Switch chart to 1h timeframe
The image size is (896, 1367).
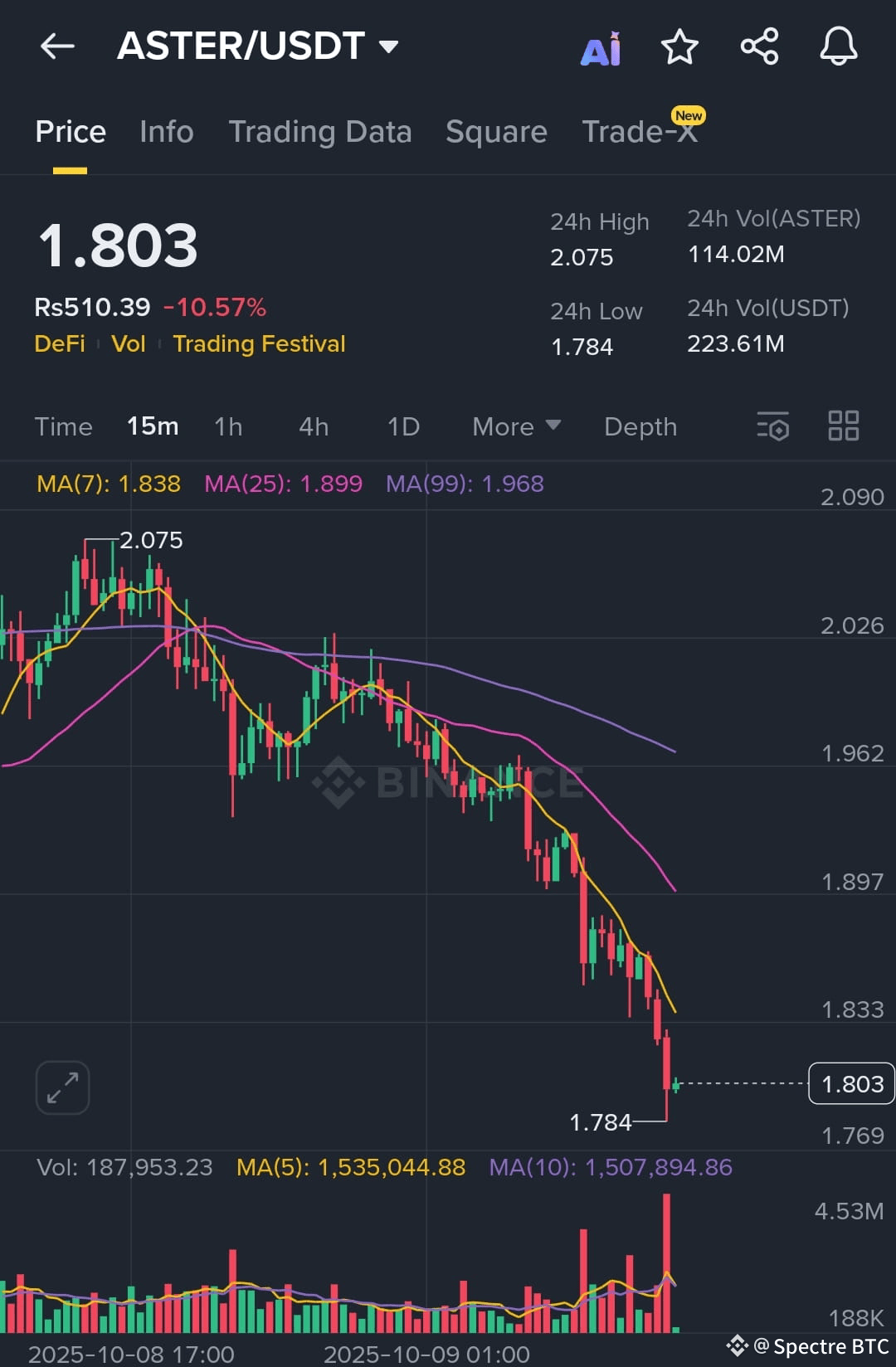228,426
